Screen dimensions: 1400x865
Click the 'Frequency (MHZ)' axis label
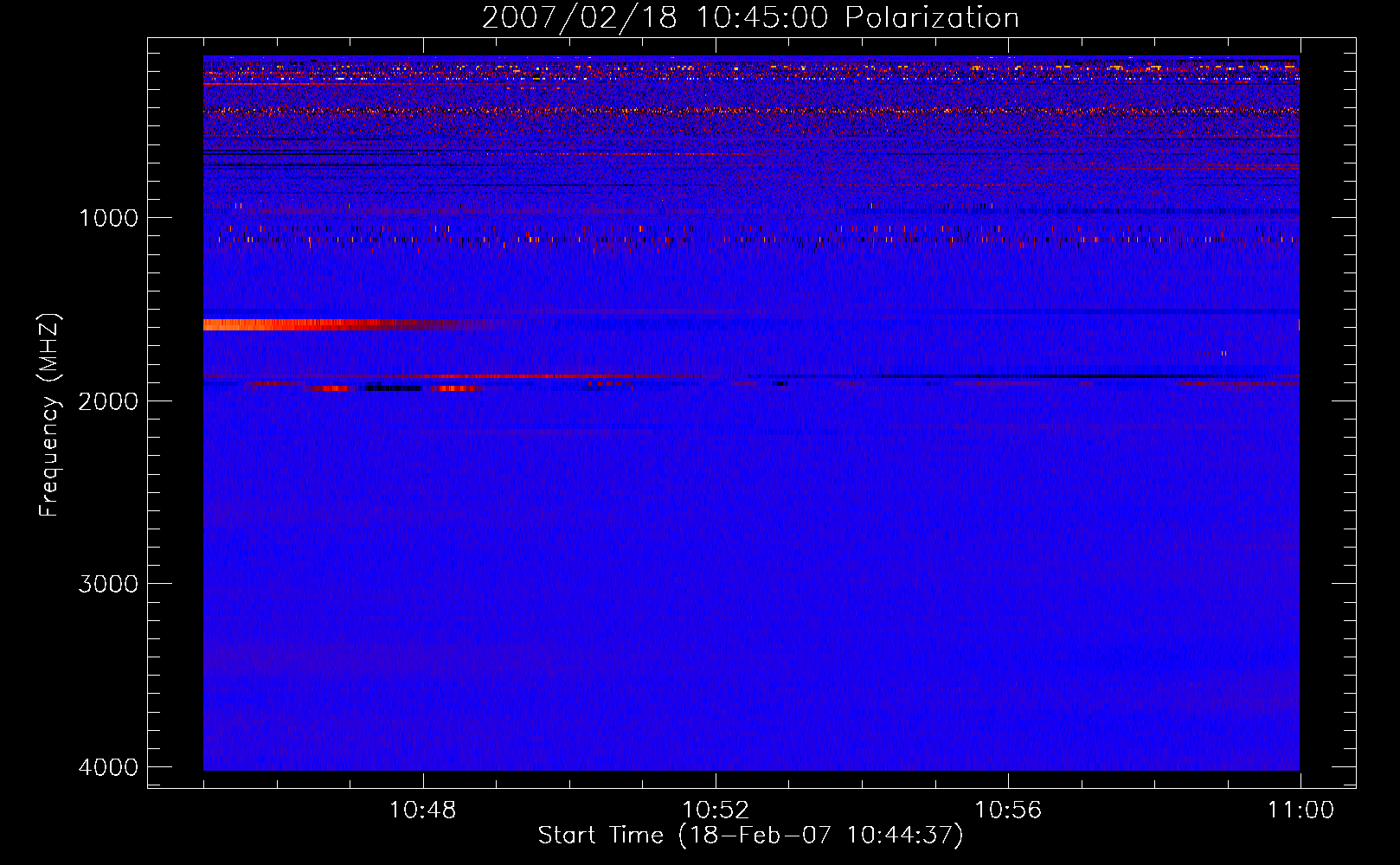pos(49,415)
